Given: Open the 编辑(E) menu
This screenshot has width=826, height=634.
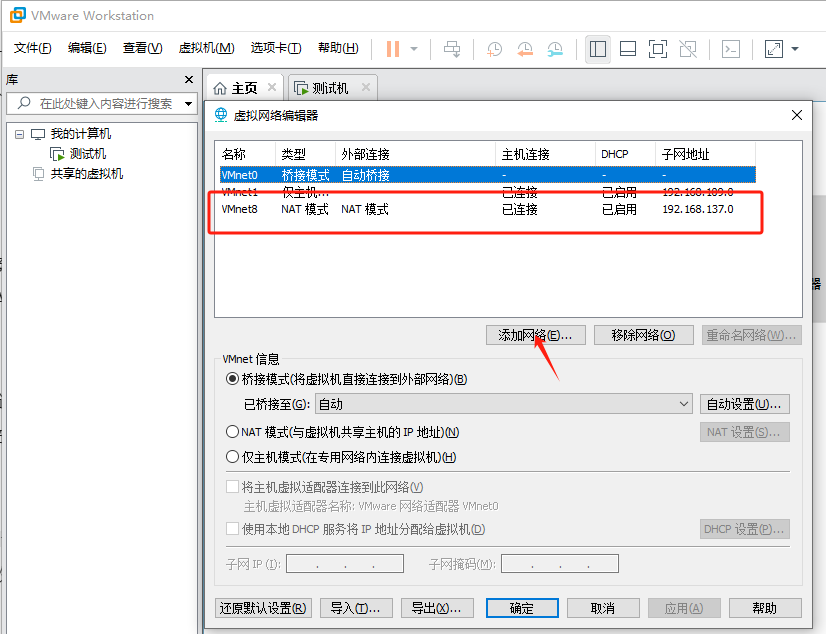Looking at the screenshot, I should 87,48.
